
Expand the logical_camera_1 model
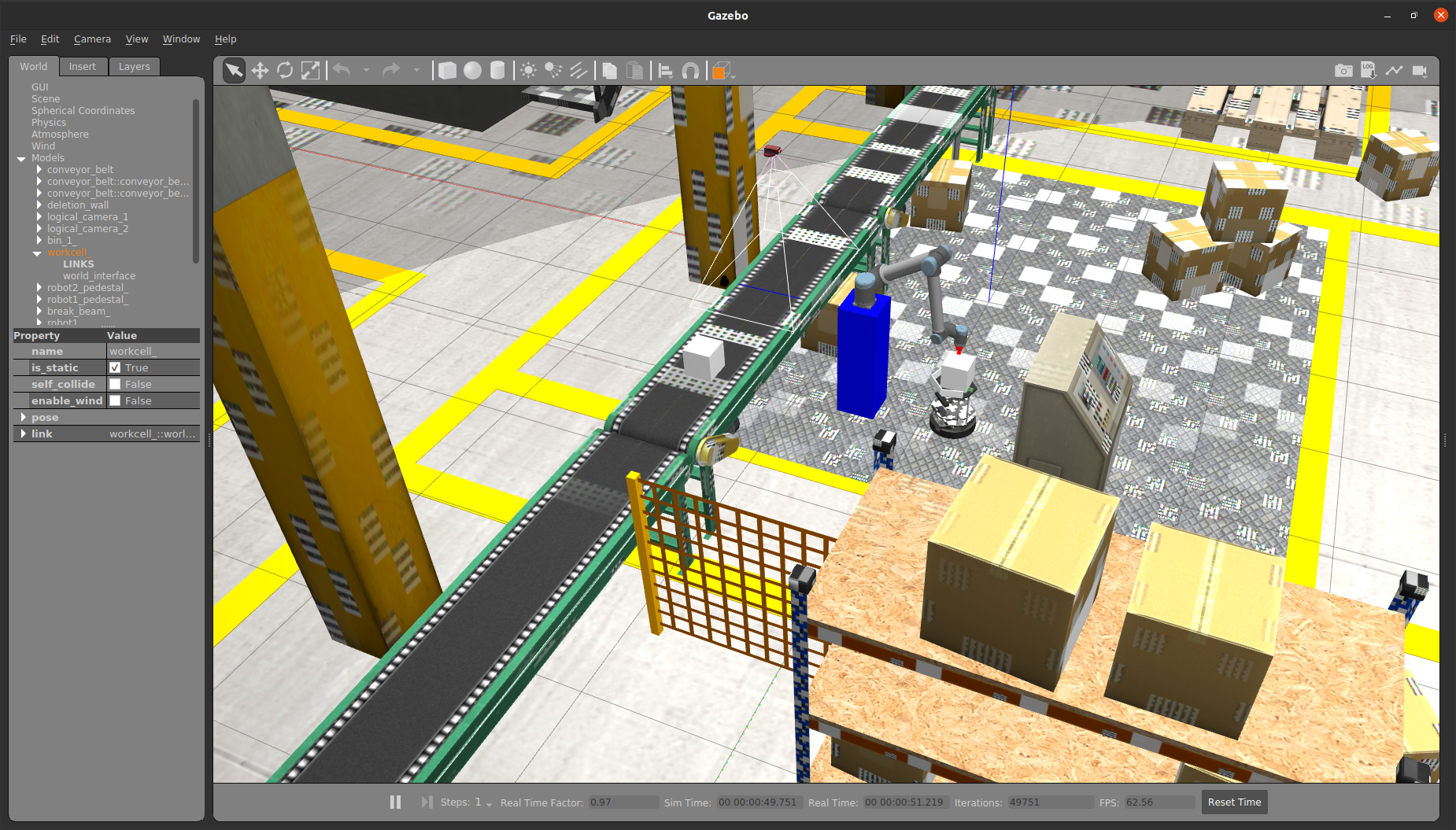pyautogui.click(x=39, y=216)
